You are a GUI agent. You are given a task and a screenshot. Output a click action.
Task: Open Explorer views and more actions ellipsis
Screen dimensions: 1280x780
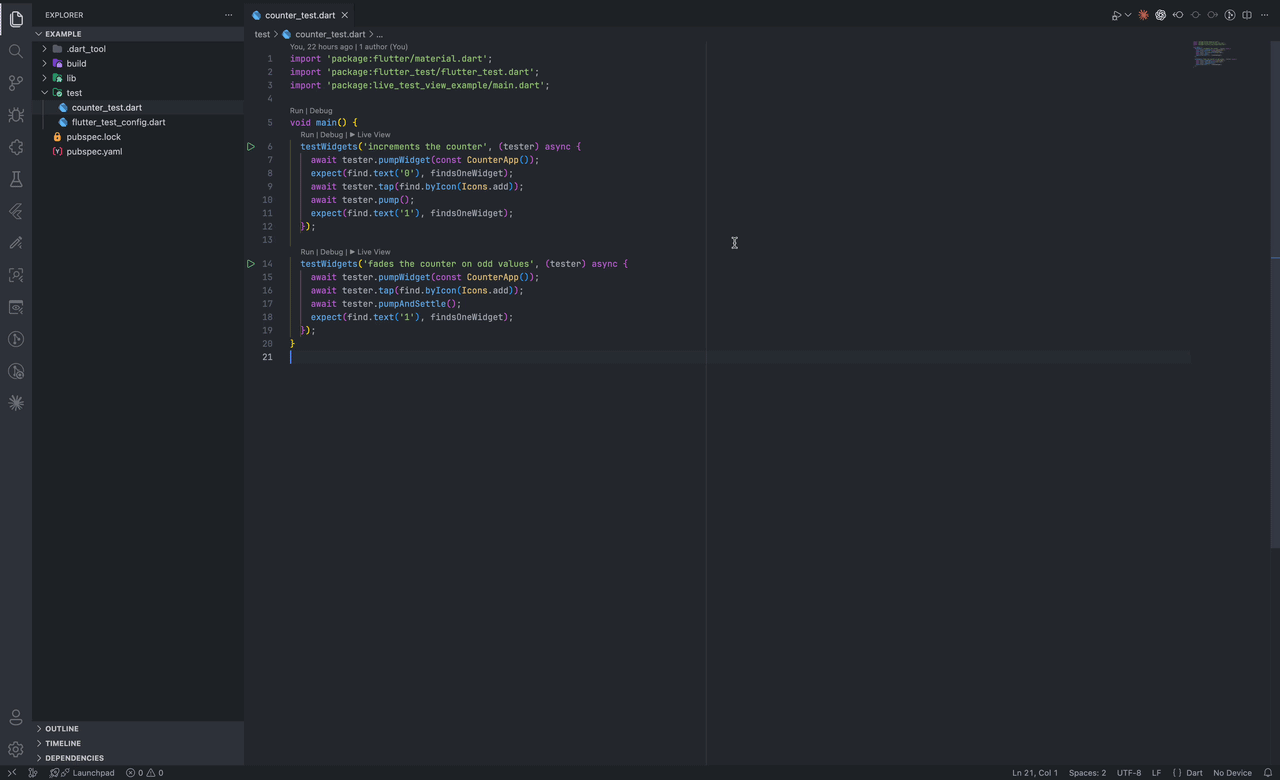228,15
